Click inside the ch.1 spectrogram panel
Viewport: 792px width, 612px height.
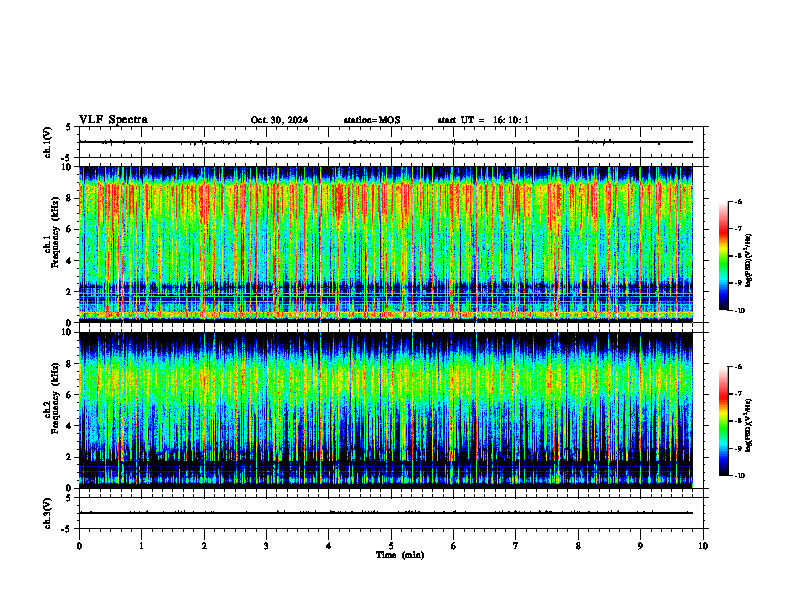click(385, 244)
